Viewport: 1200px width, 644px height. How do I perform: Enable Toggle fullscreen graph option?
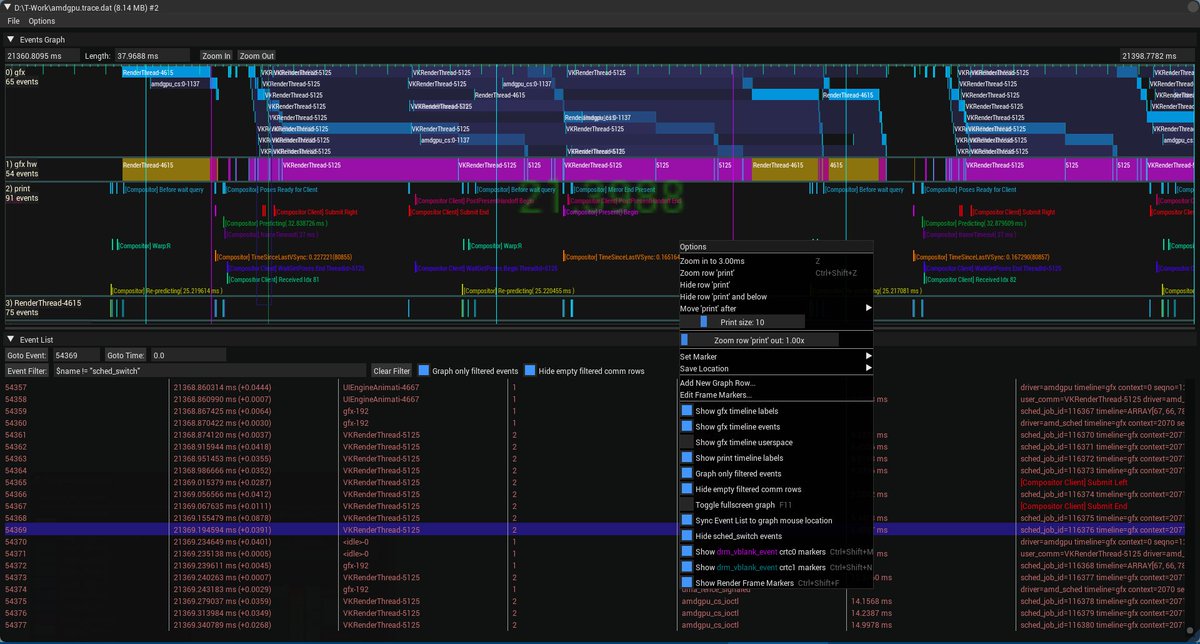[x=686, y=505]
